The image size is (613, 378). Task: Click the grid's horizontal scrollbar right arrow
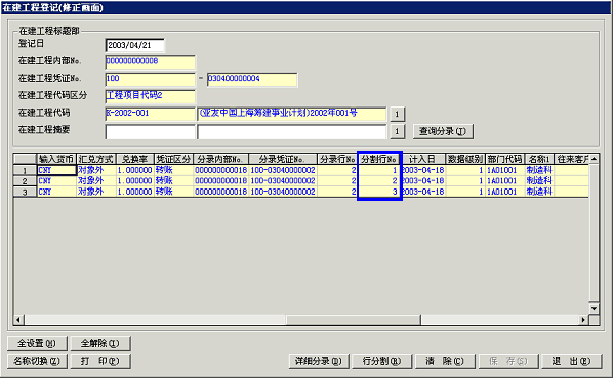[x=583, y=320]
